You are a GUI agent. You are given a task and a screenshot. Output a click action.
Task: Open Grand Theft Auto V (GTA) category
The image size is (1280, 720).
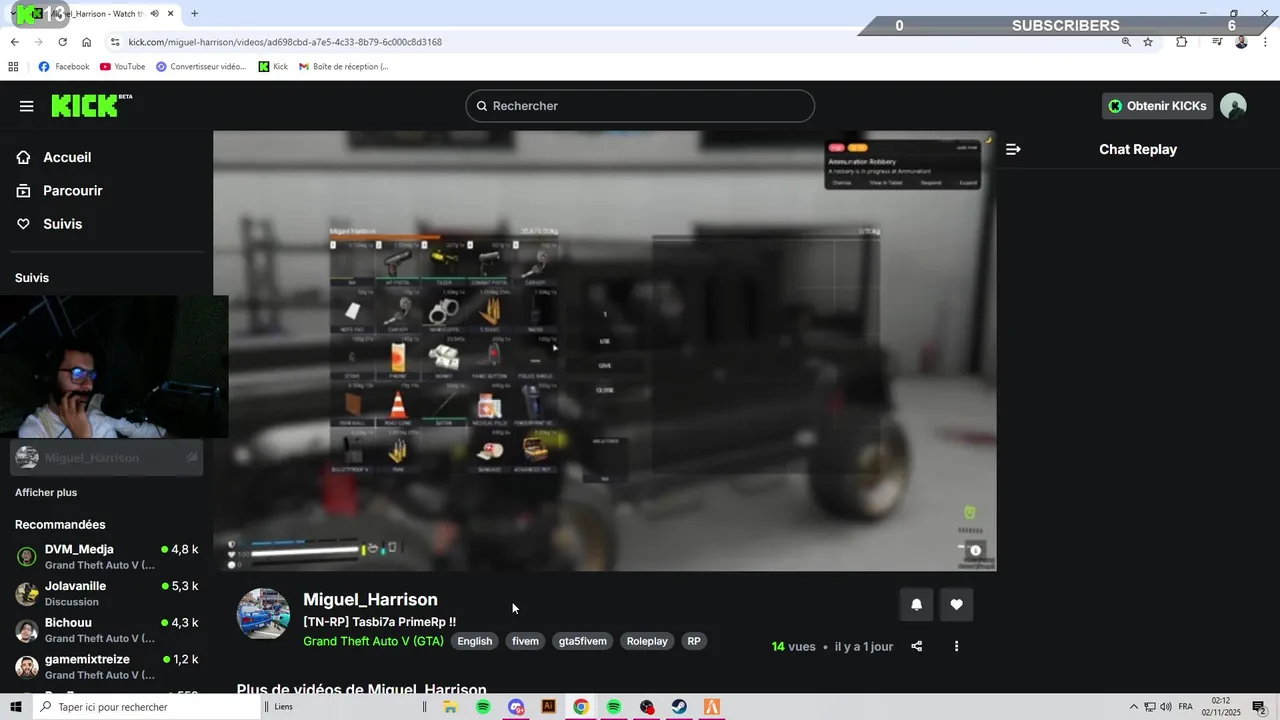click(x=373, y=641)
